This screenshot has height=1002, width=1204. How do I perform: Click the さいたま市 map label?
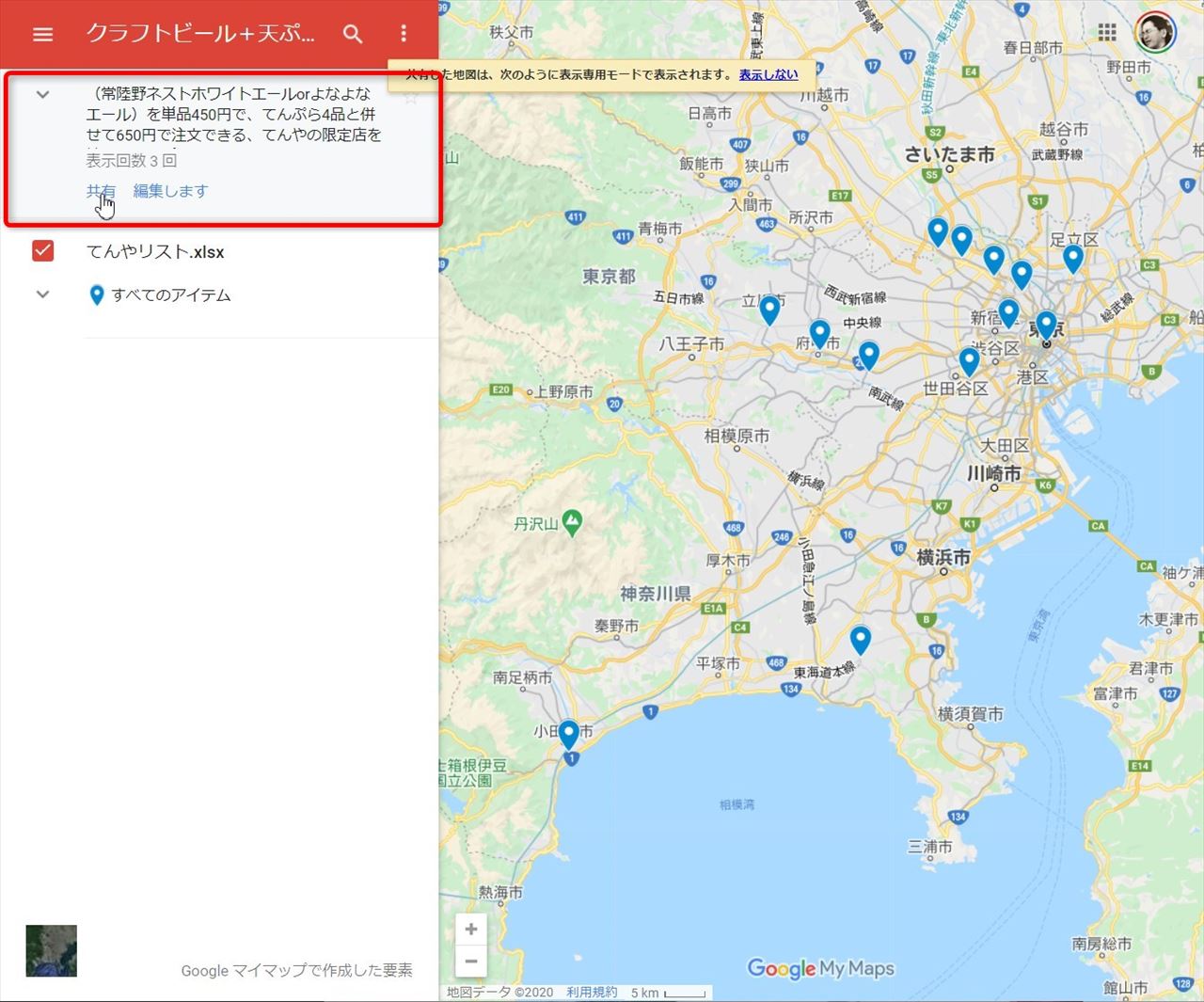[949, 155]
